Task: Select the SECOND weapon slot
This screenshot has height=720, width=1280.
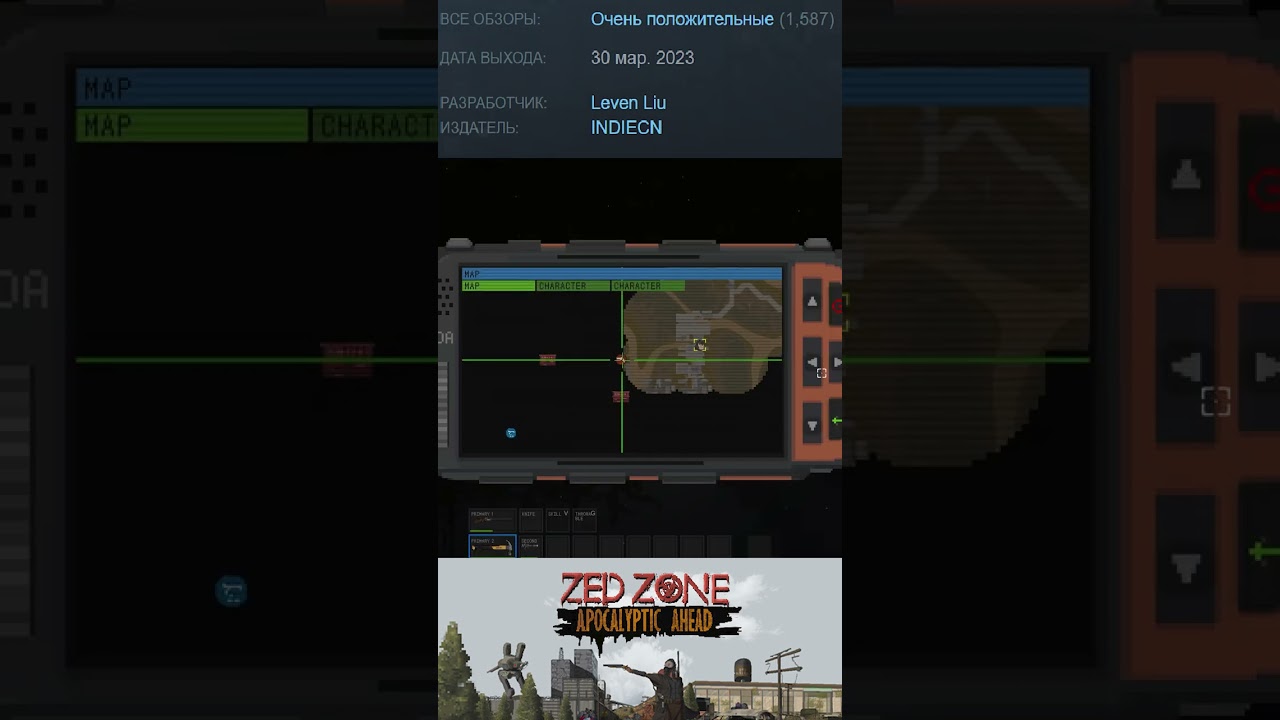Action: pos(531,546)
